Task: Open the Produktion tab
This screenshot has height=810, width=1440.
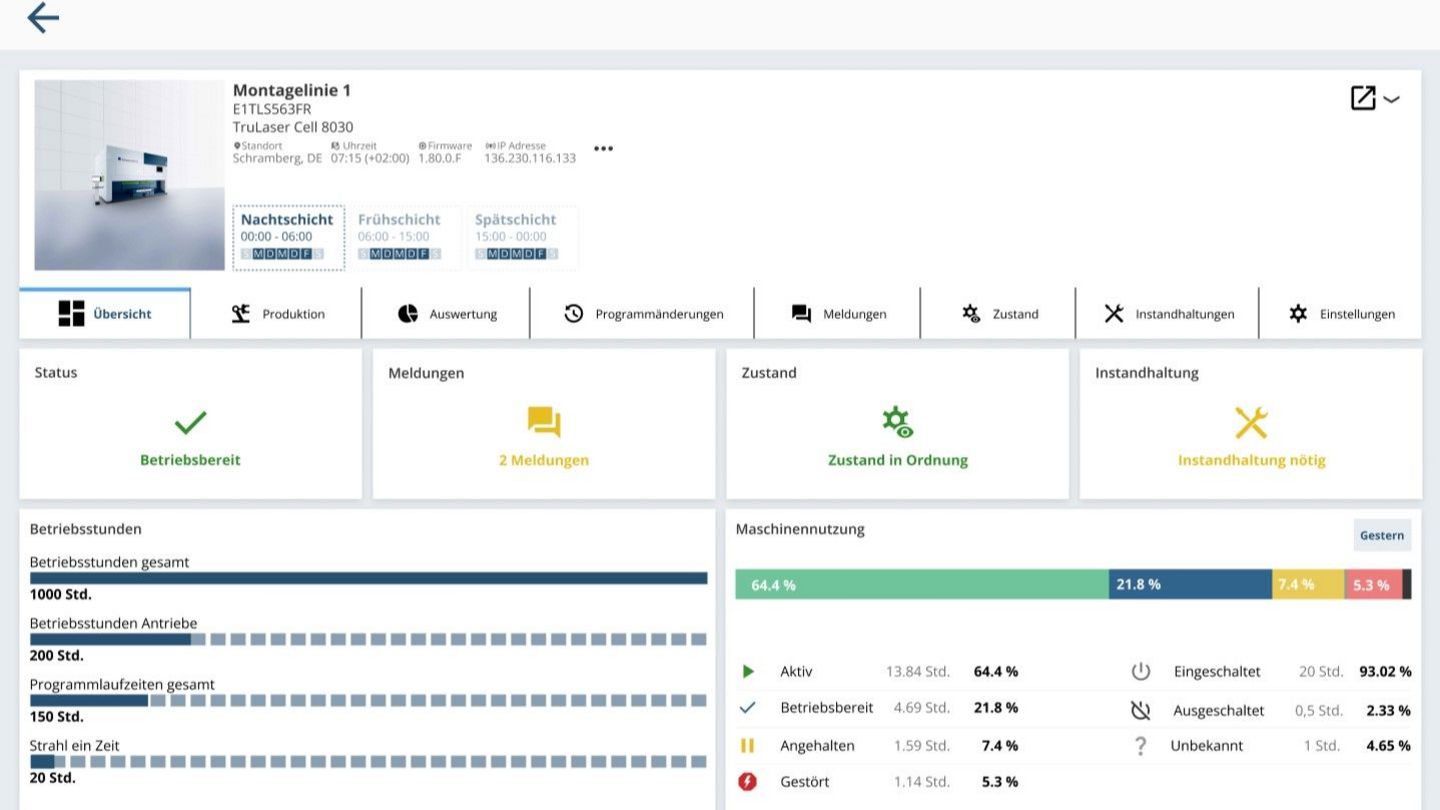Action: pyautogui.click(x=276, y=314)
